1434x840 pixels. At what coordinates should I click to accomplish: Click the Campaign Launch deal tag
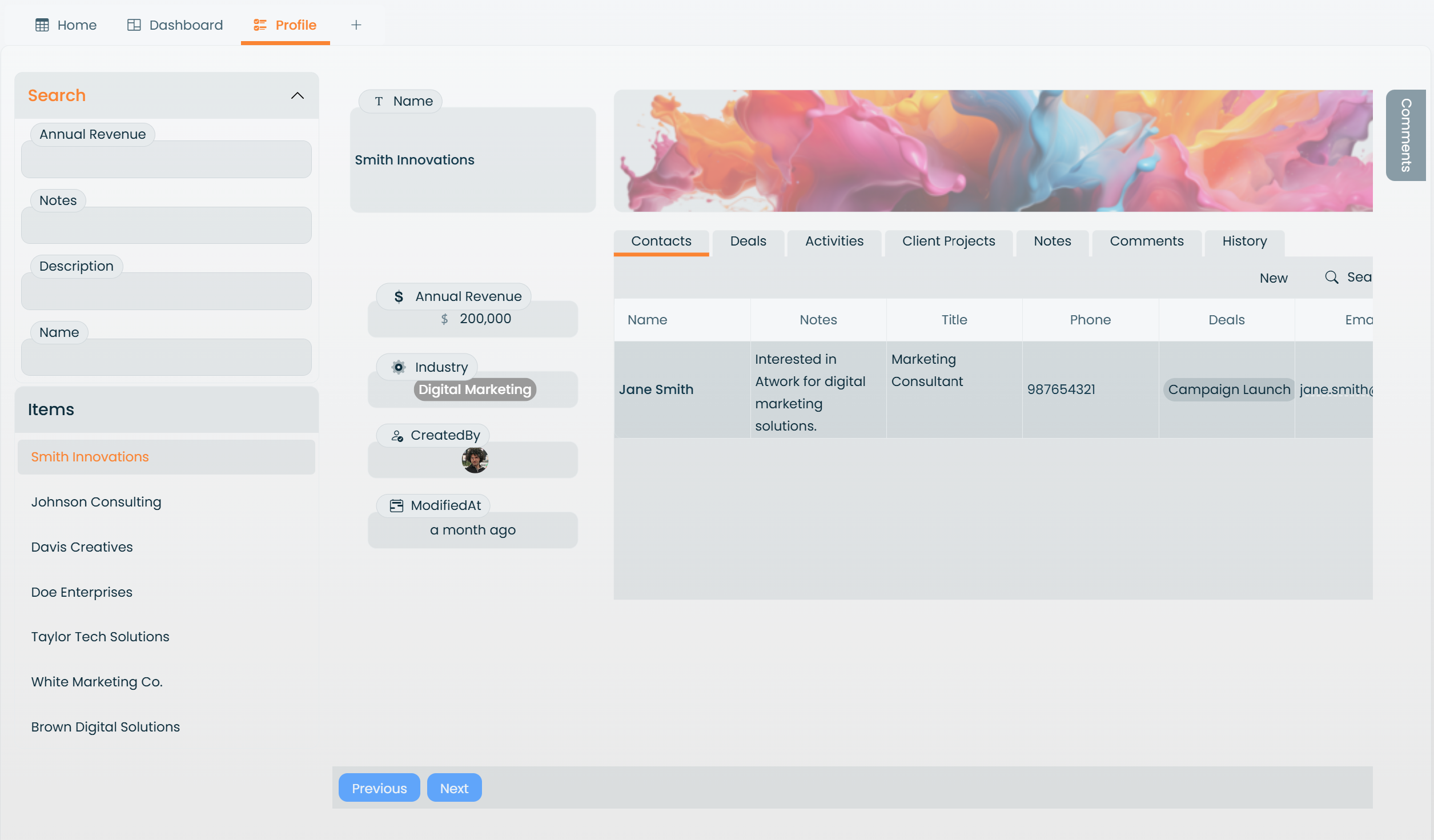point(1229,390)
